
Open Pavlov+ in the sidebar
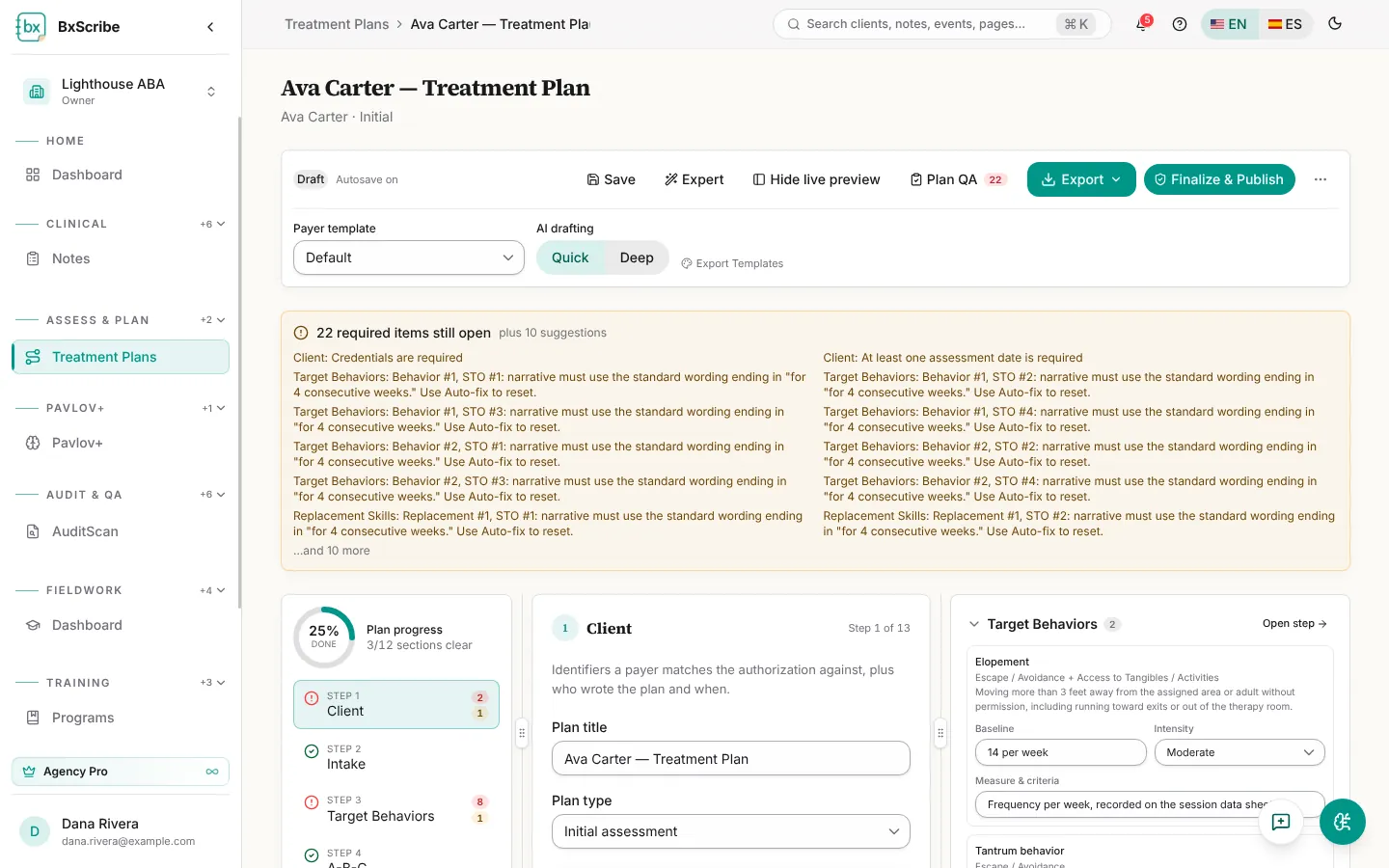121,443
